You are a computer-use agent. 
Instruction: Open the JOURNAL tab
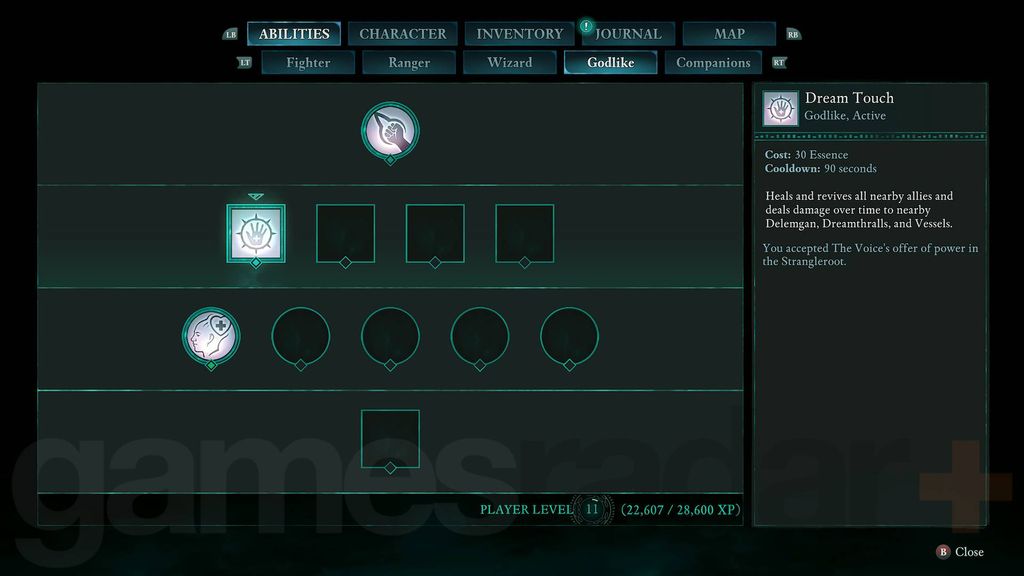click(628, 33)
